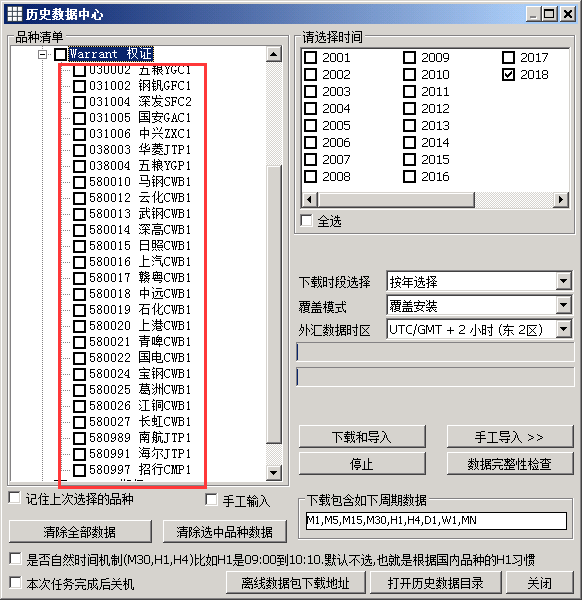582x600 pixels.
Task: Open the 外汇数据时区 timezone dropdown
Action: (x=563, y=329)
